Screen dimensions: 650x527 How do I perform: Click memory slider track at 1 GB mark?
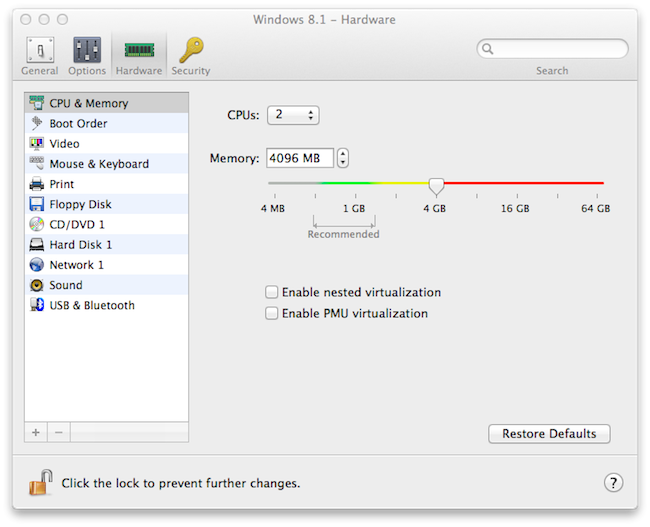356,183
